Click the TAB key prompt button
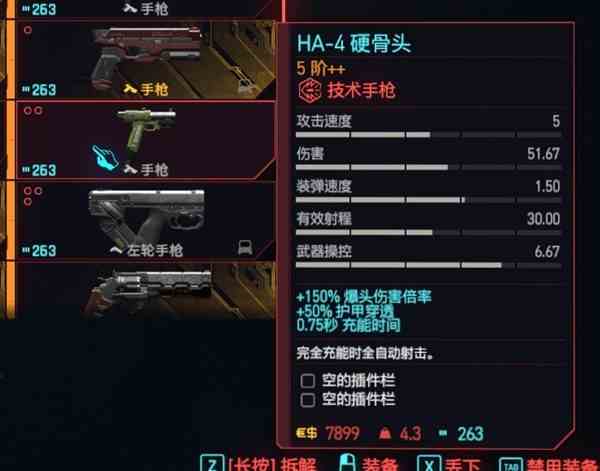The width and height of the screenshot is (600, 471). tap(511, 464)
